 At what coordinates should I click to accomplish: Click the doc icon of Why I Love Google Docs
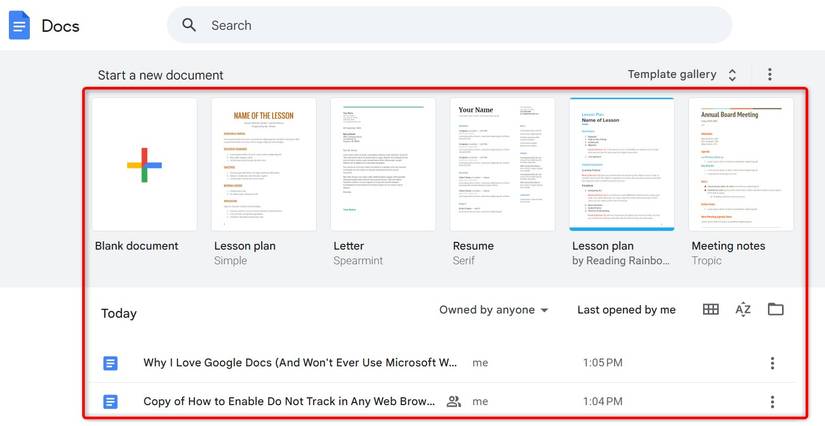[111, 363]
